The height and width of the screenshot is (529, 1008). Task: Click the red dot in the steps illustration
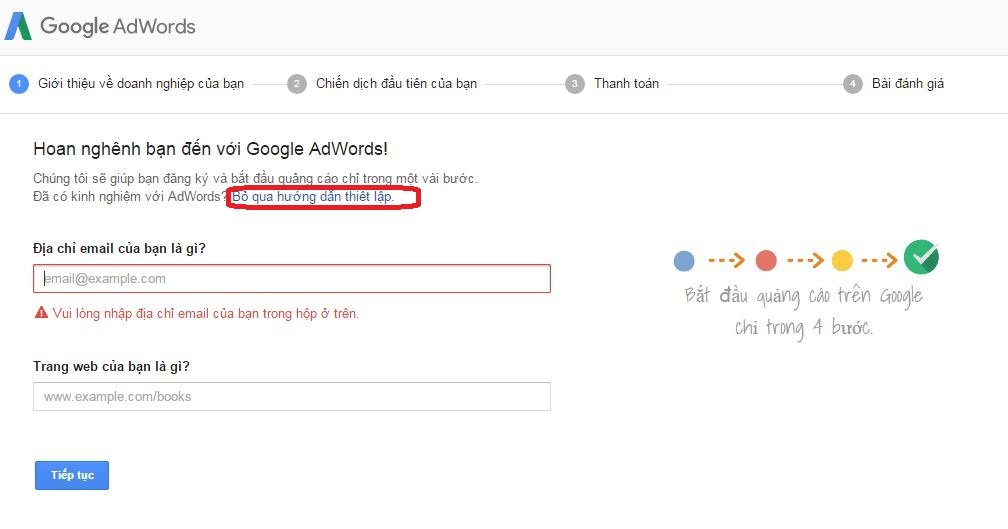tap(766, 260)
